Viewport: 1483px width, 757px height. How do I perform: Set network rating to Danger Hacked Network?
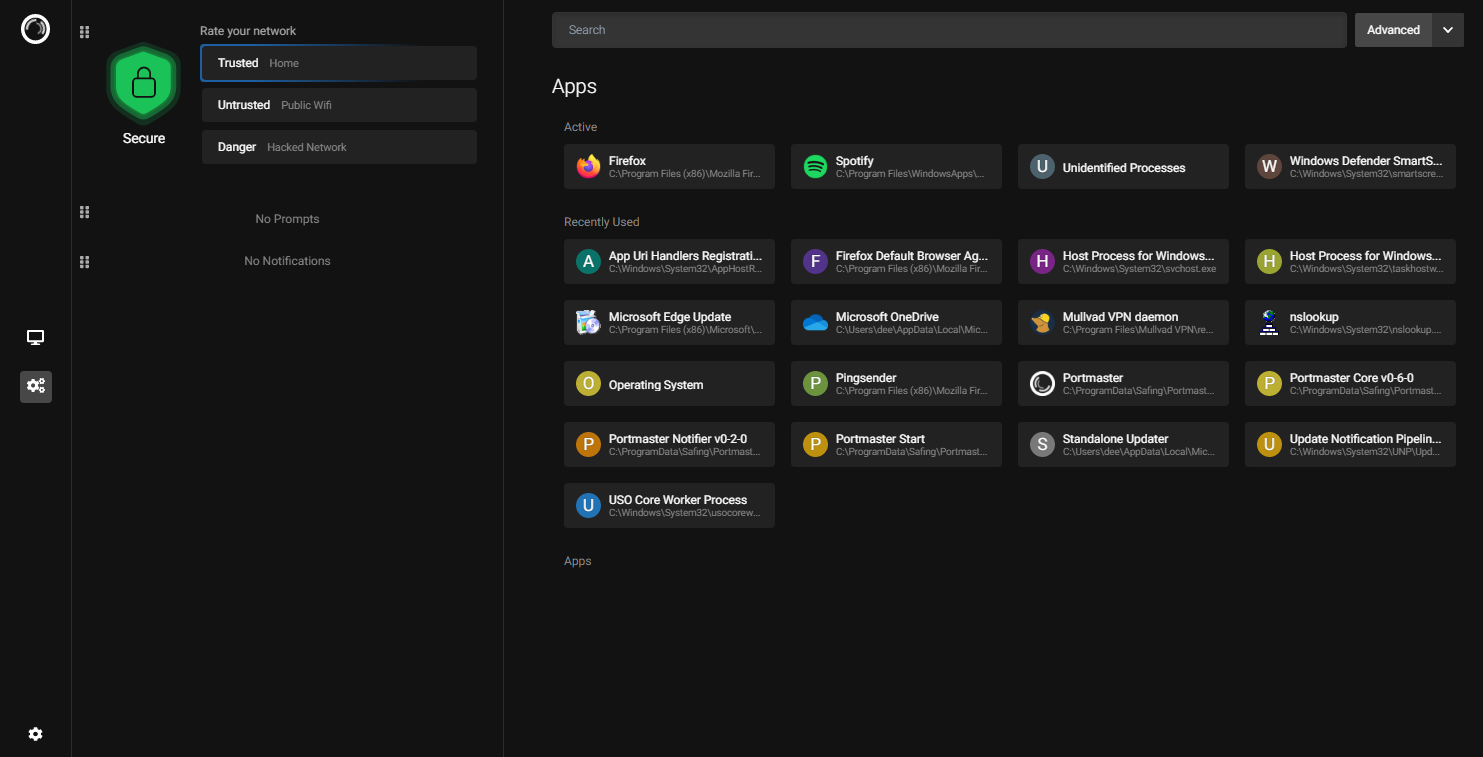click(x=339, y=147)
